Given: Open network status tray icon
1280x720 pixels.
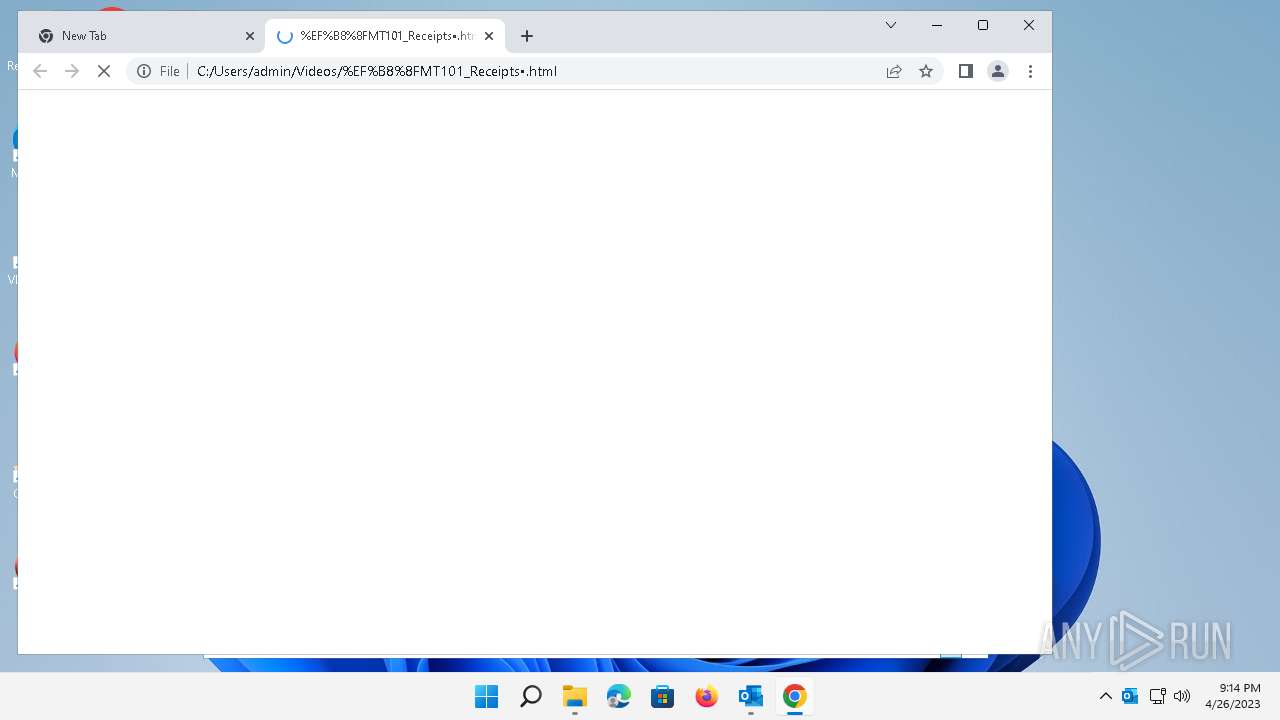Looking at the screenshot, I should click(x=1158, y=696).
